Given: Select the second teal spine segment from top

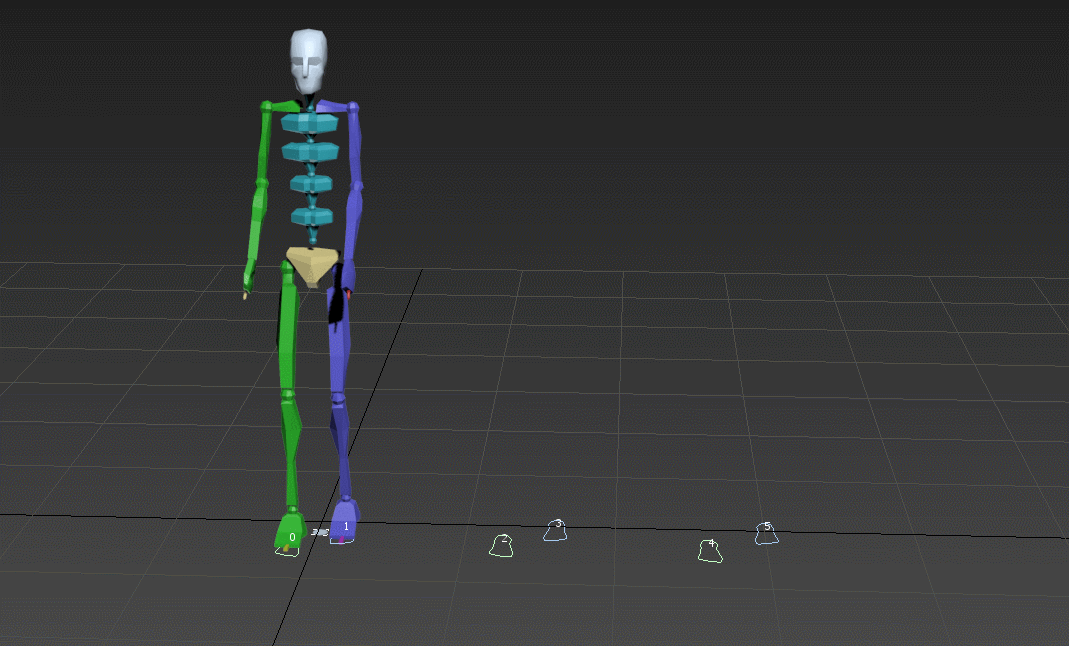Looking at the screenshot, I should click(x=310, y=151).
